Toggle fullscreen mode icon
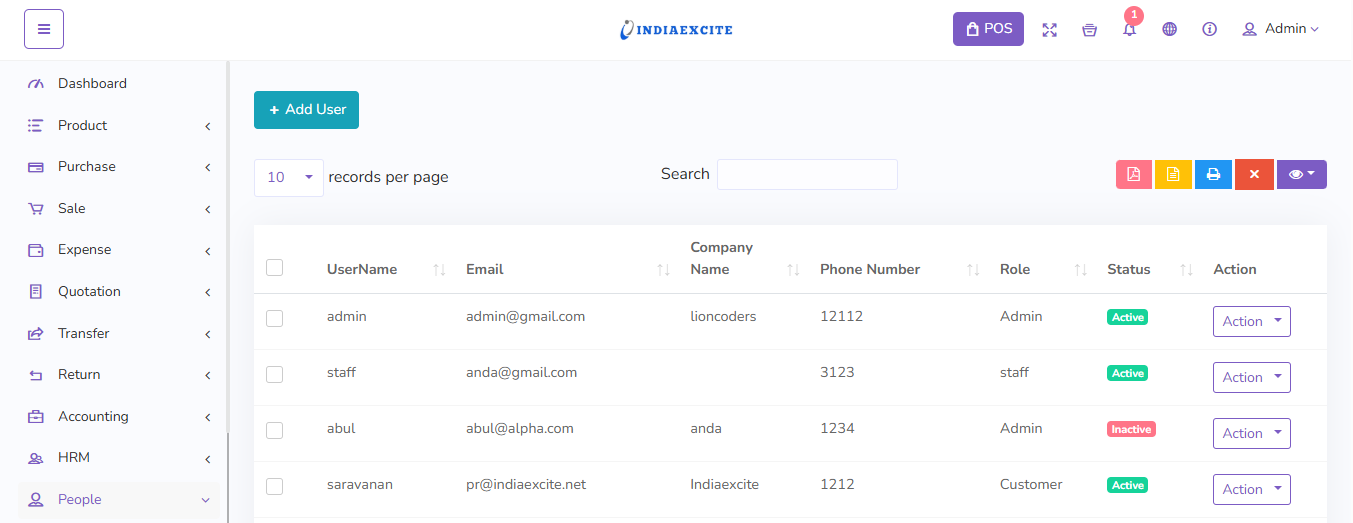This screenshot has height=523, width=1353. coord(1049,30)
